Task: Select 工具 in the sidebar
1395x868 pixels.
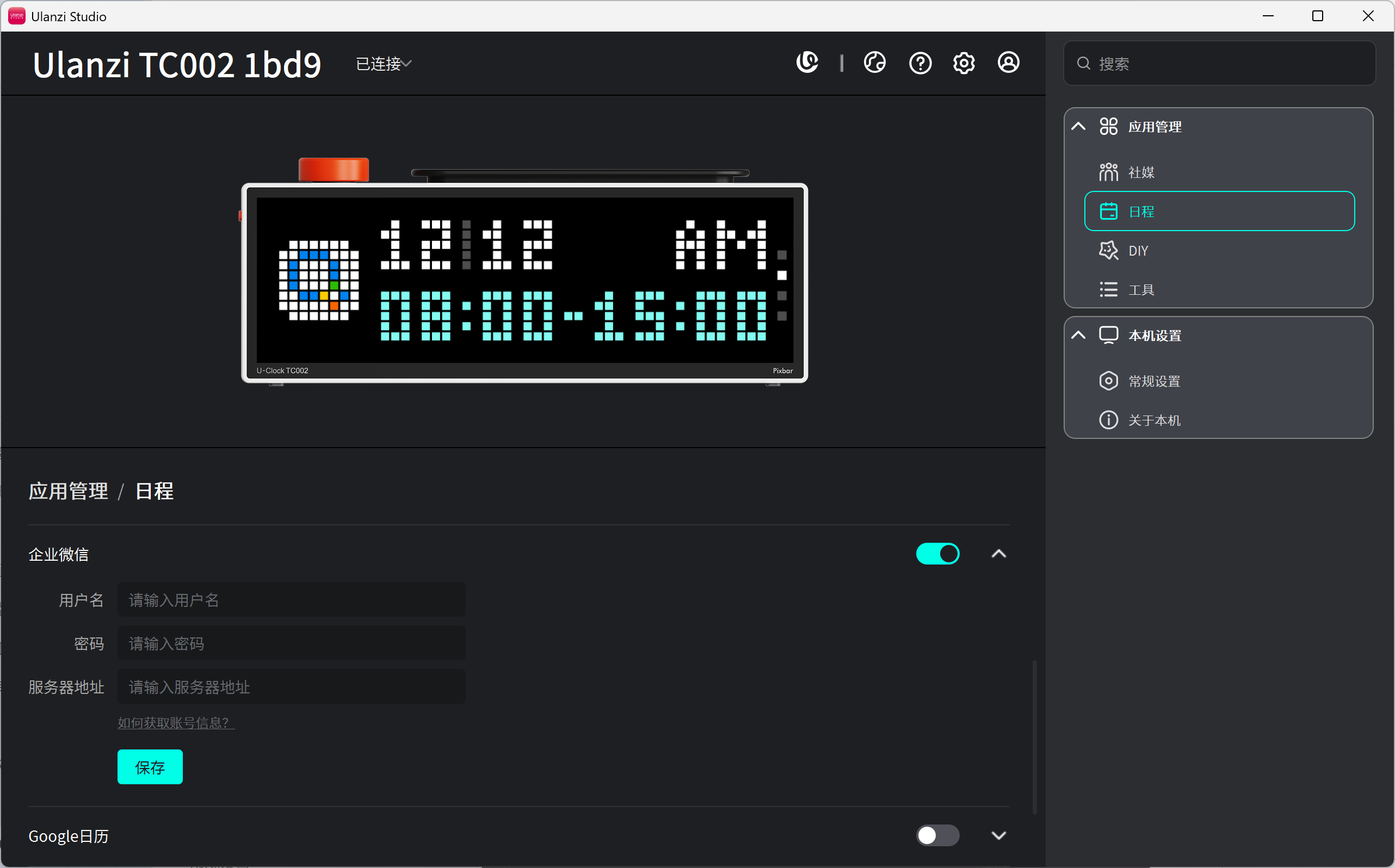Action: tap(1219, 289)
